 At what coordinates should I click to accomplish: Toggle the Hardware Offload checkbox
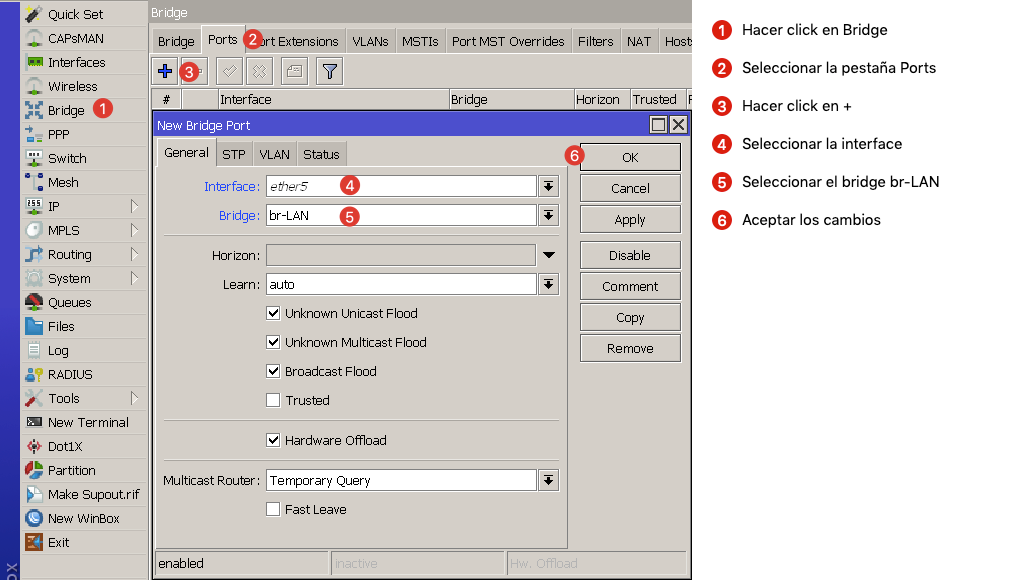[273, 440]
